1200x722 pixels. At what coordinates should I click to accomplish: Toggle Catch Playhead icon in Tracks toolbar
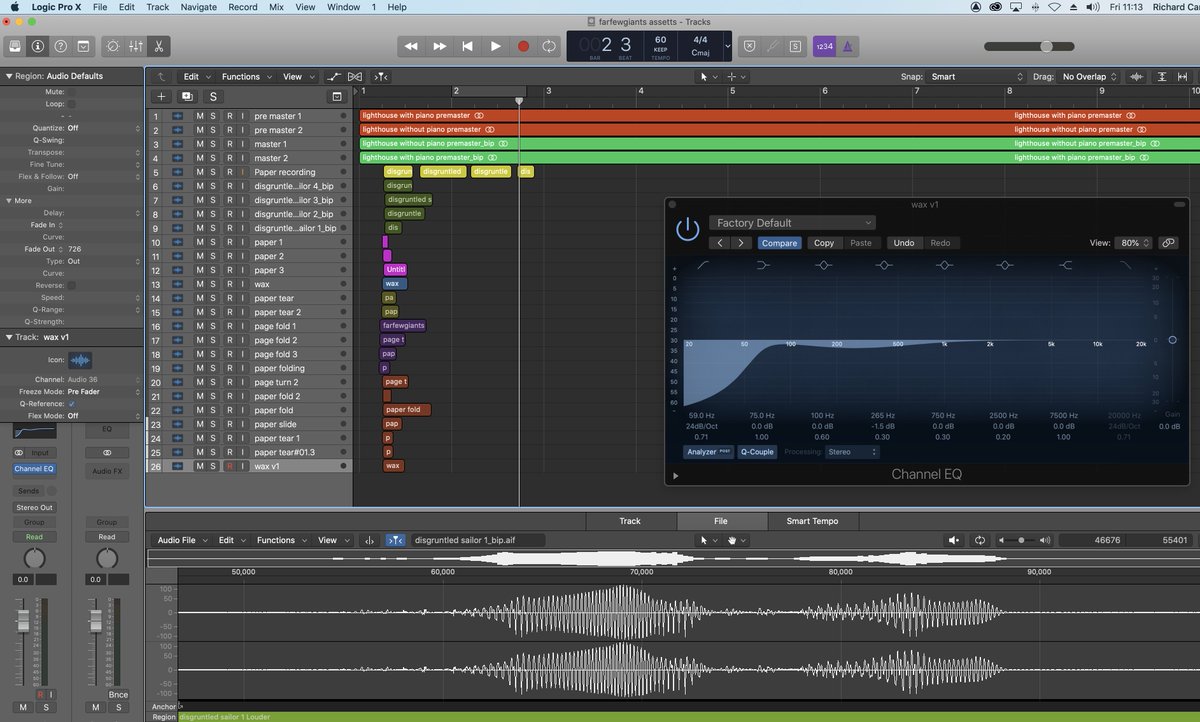tap(381, 77)
